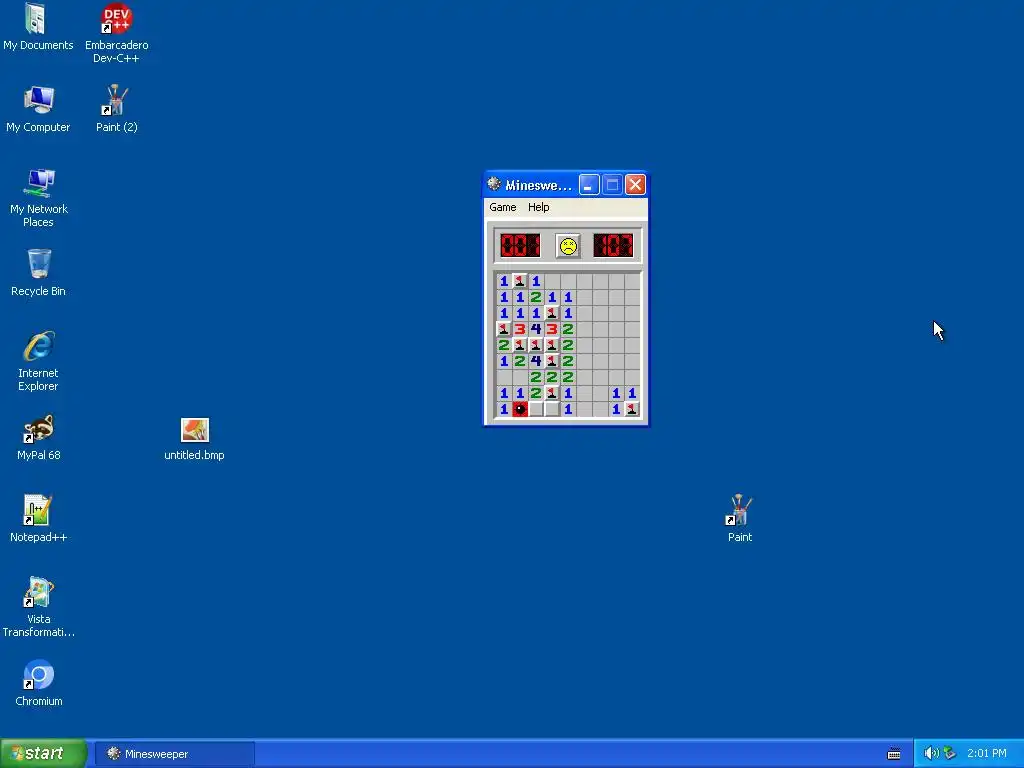Select the My Network Places icon

tap(38, 197)
